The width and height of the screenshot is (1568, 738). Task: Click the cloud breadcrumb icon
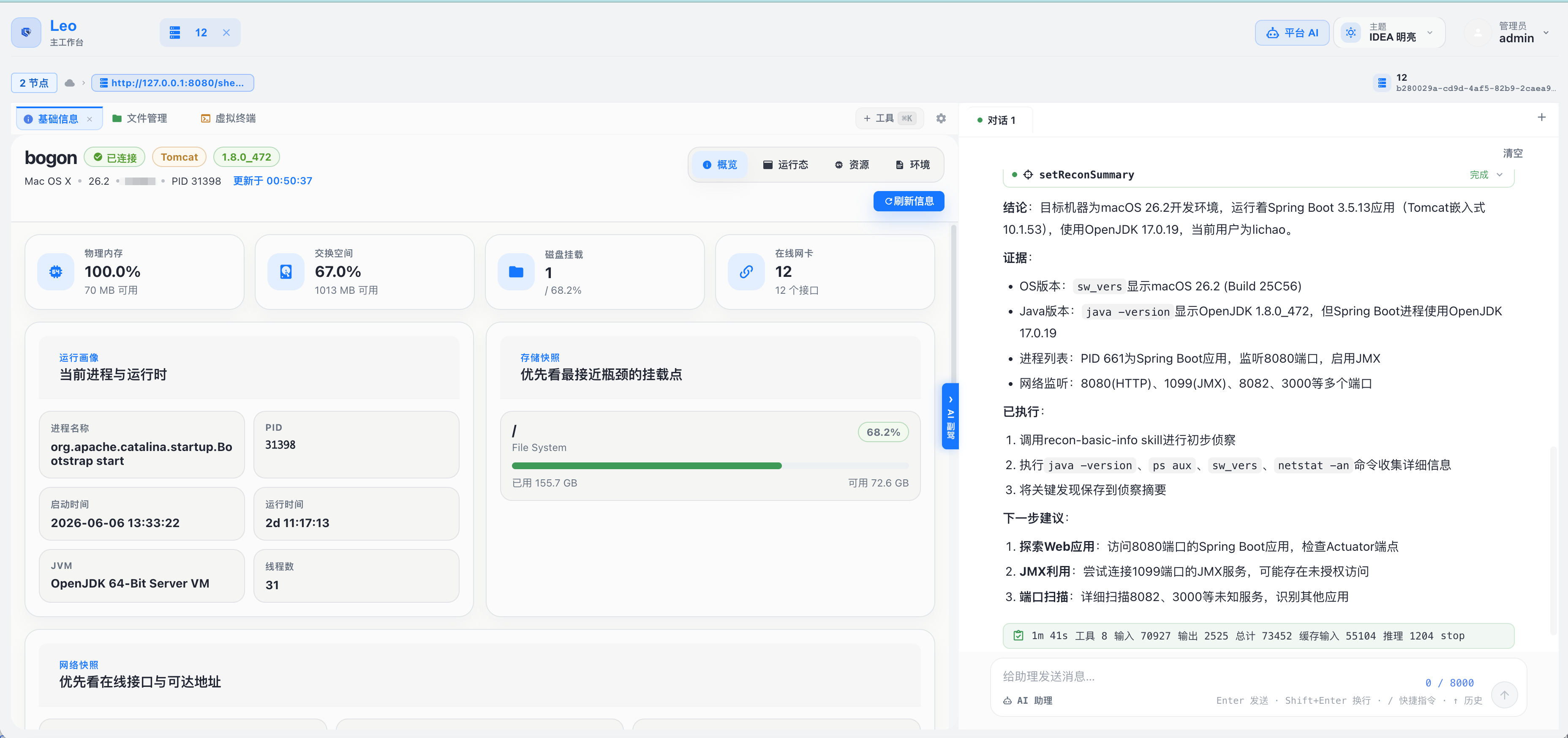tap(70, 83)
